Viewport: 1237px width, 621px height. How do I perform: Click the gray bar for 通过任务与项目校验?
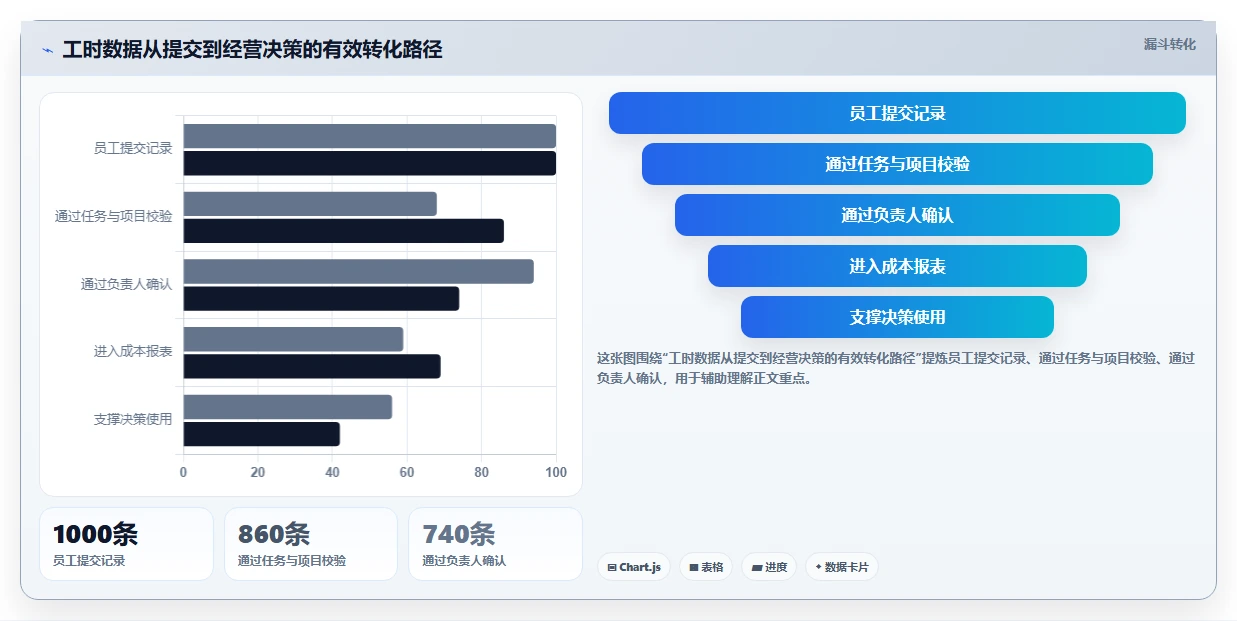click(310, 204)
